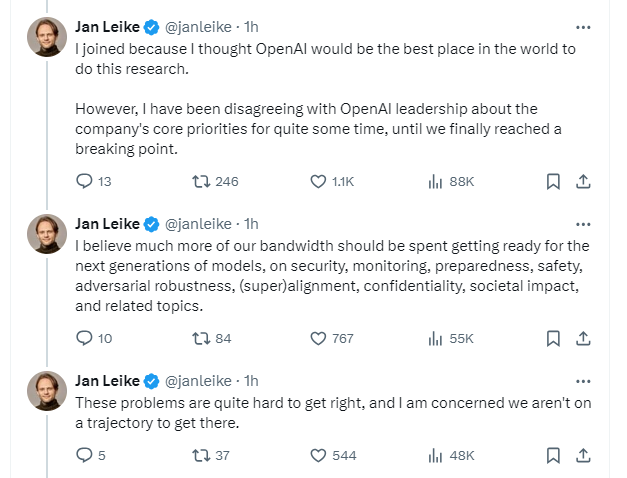Reply to the 'I joined because' tweet
627x478 pixels.
[85, 181]
